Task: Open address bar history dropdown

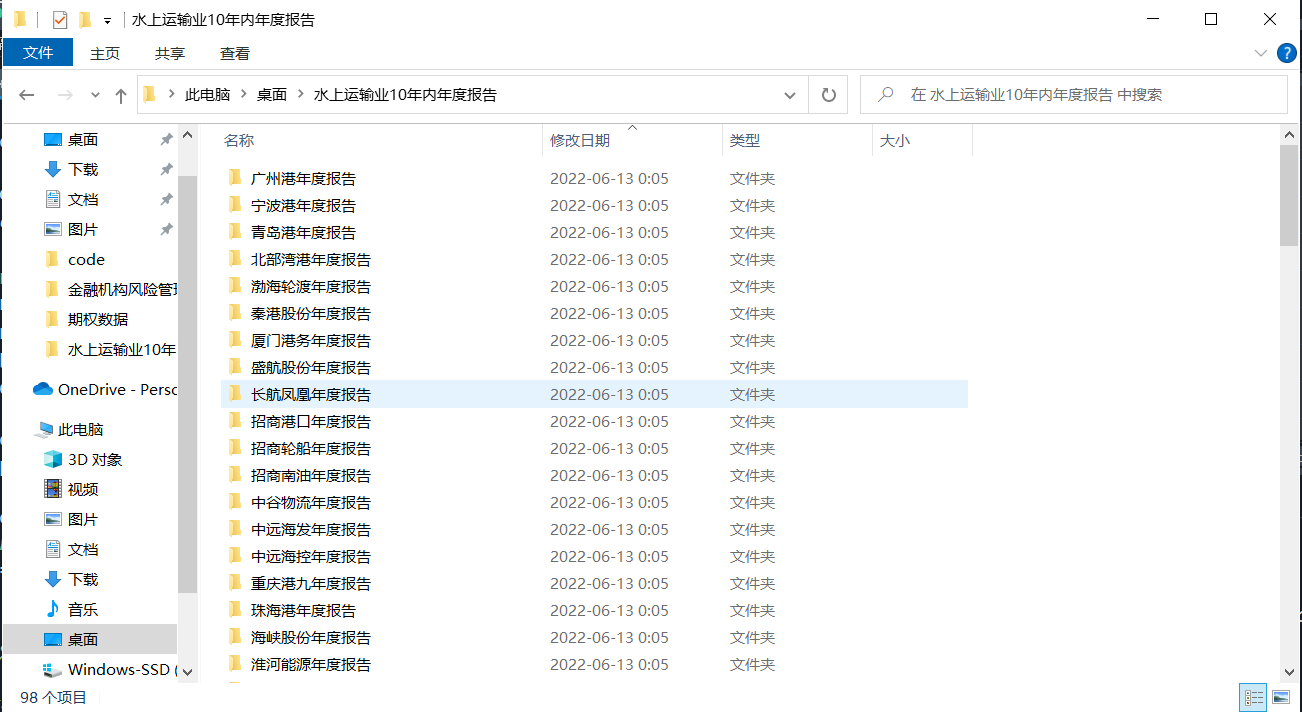Action: [790, 95]
